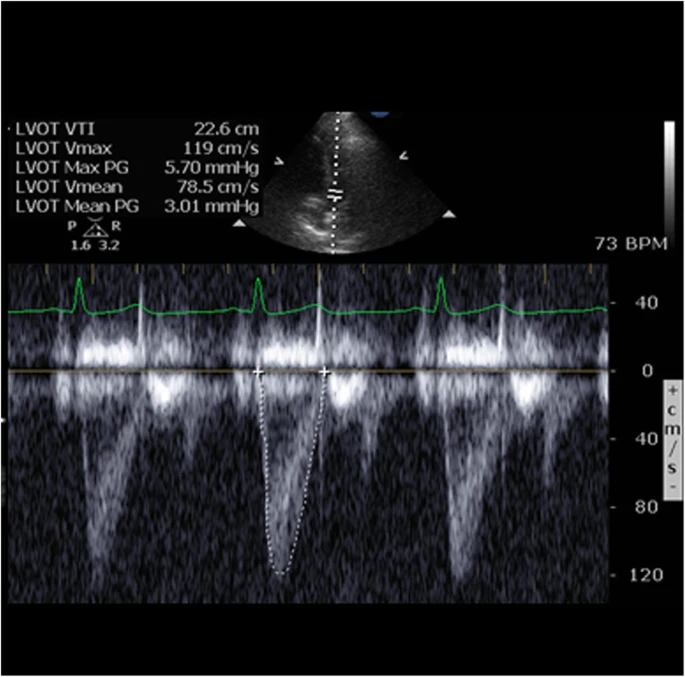Select the LVOT Vmean measurement row

(136, 187)
